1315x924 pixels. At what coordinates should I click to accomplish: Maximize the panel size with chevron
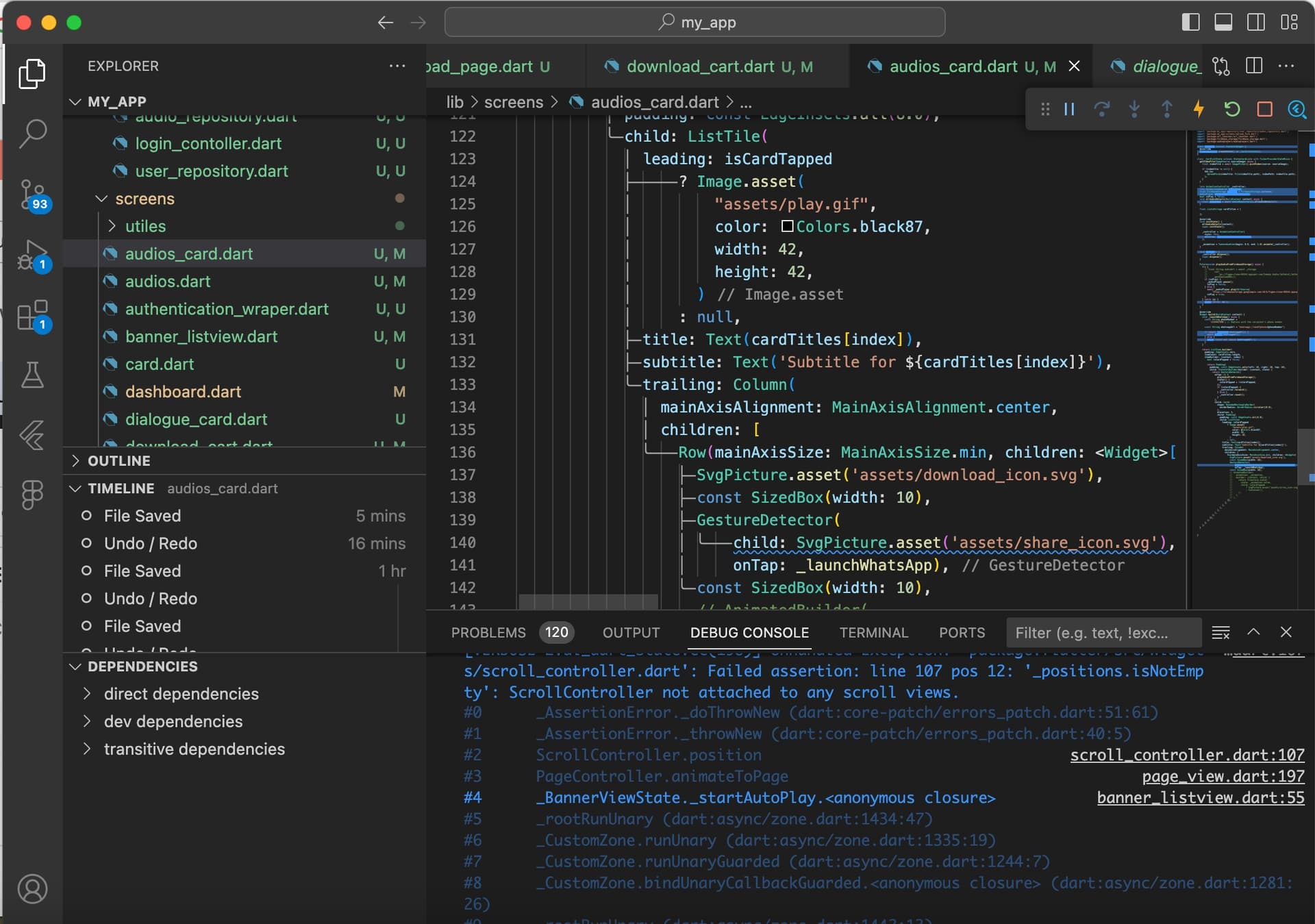coord(1253,632)
